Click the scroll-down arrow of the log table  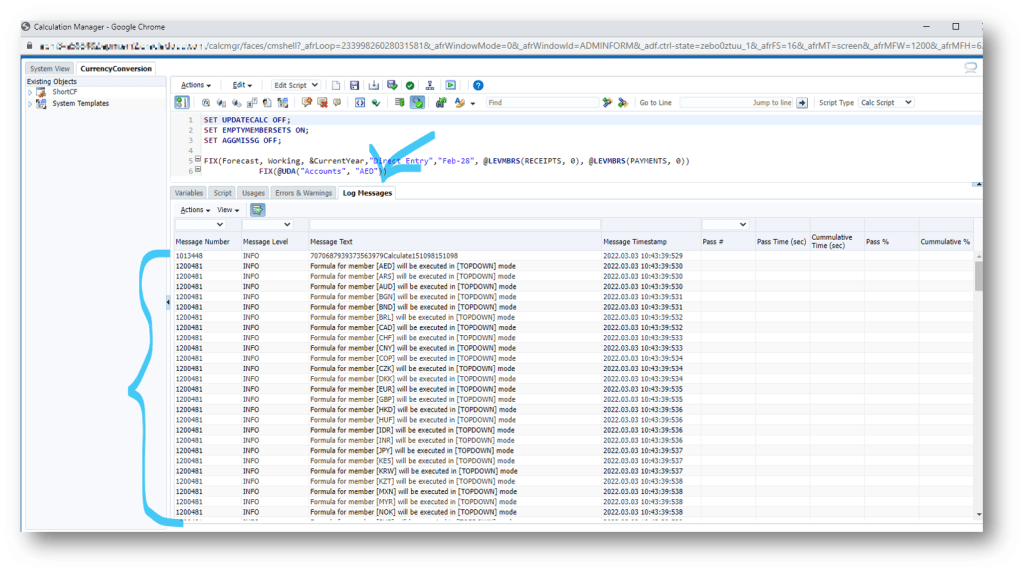click(979, 514)
